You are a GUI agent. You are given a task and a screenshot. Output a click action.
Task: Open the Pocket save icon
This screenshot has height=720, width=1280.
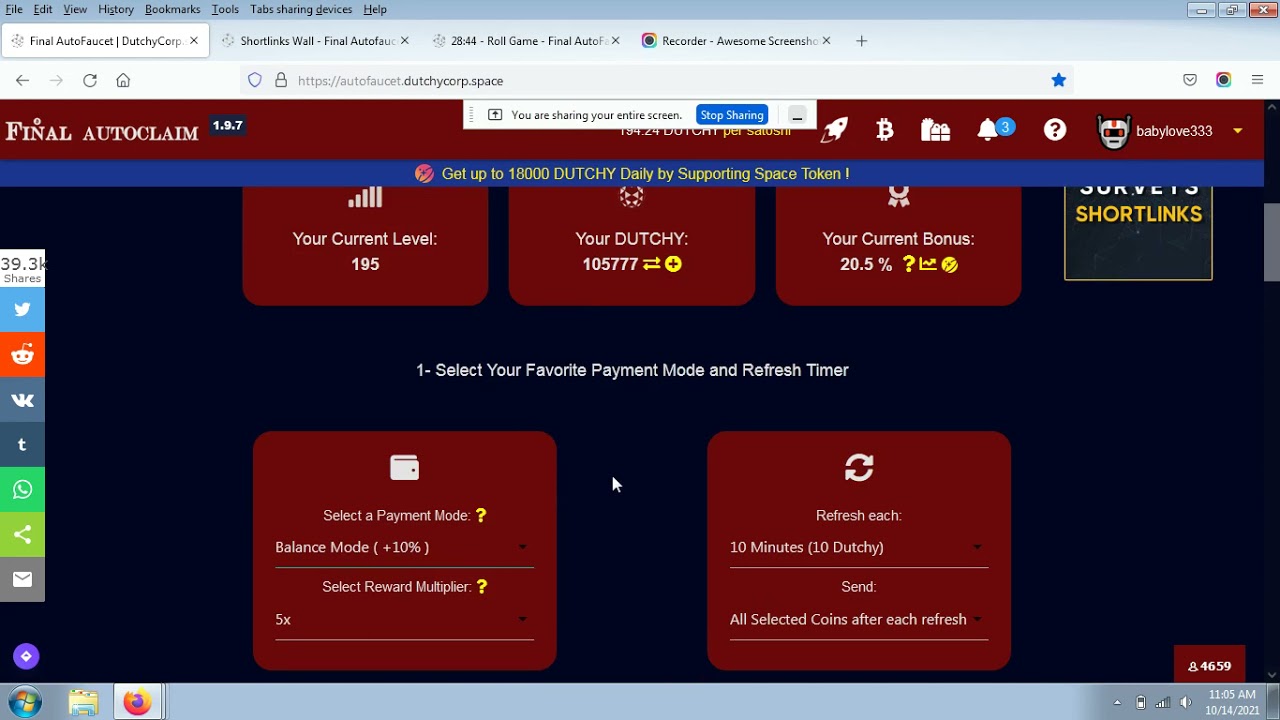[x=1190, y=80]
